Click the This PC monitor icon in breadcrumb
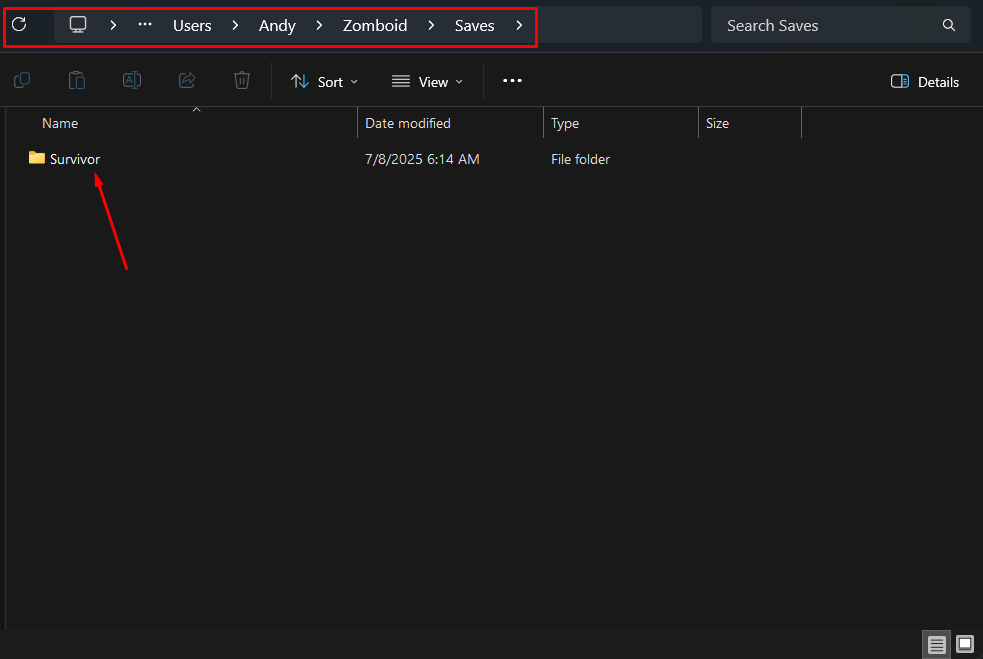Viewport: 983px width, 659px height. coord(78,25)
